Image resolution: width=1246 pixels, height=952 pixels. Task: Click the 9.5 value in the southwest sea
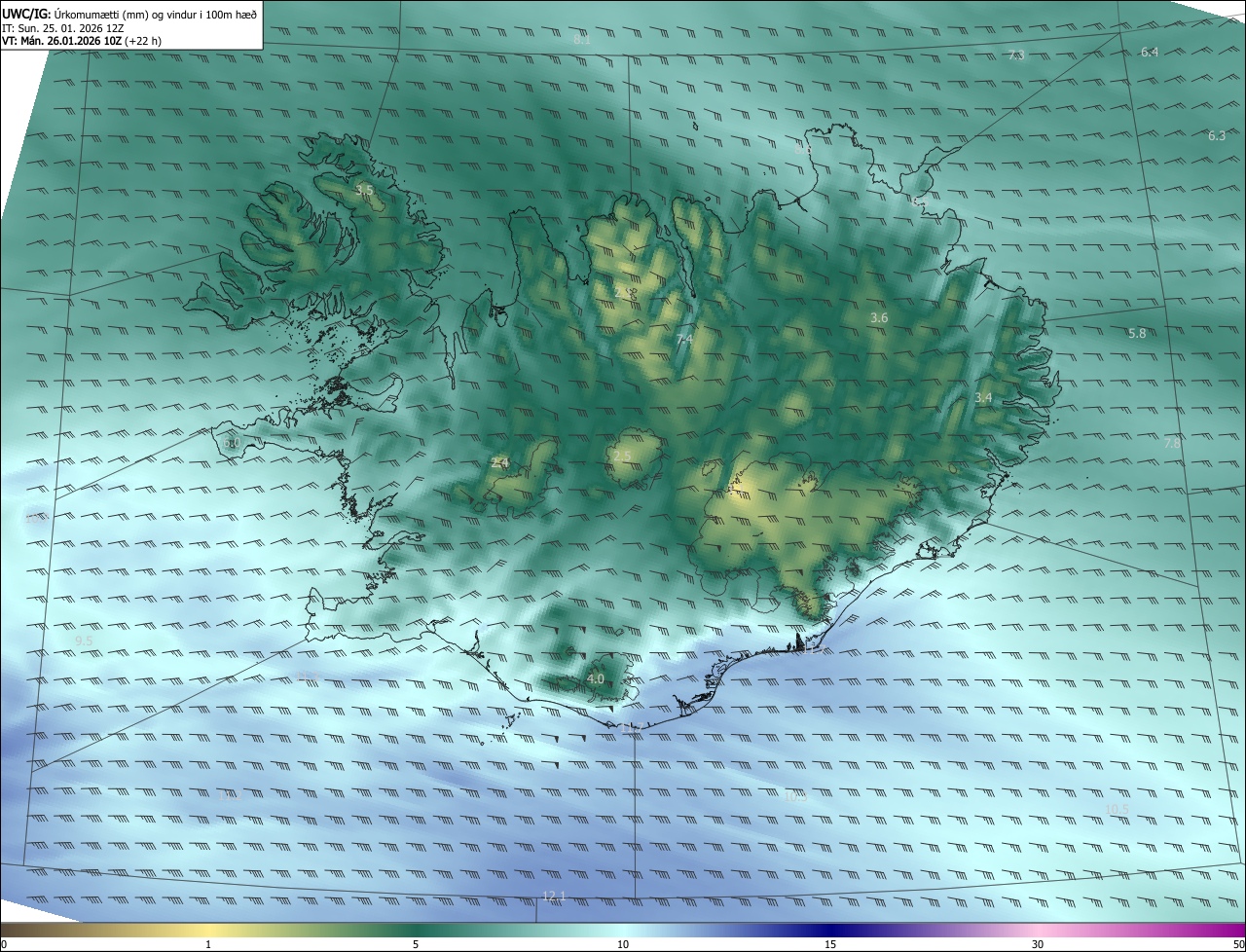(x=84, y=641)
